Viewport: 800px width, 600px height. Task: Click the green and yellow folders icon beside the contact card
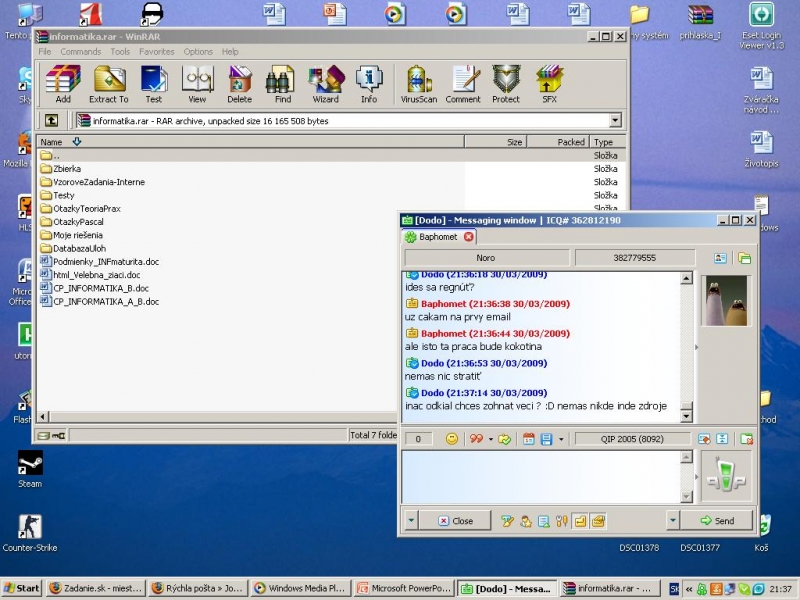coord(744,258)
